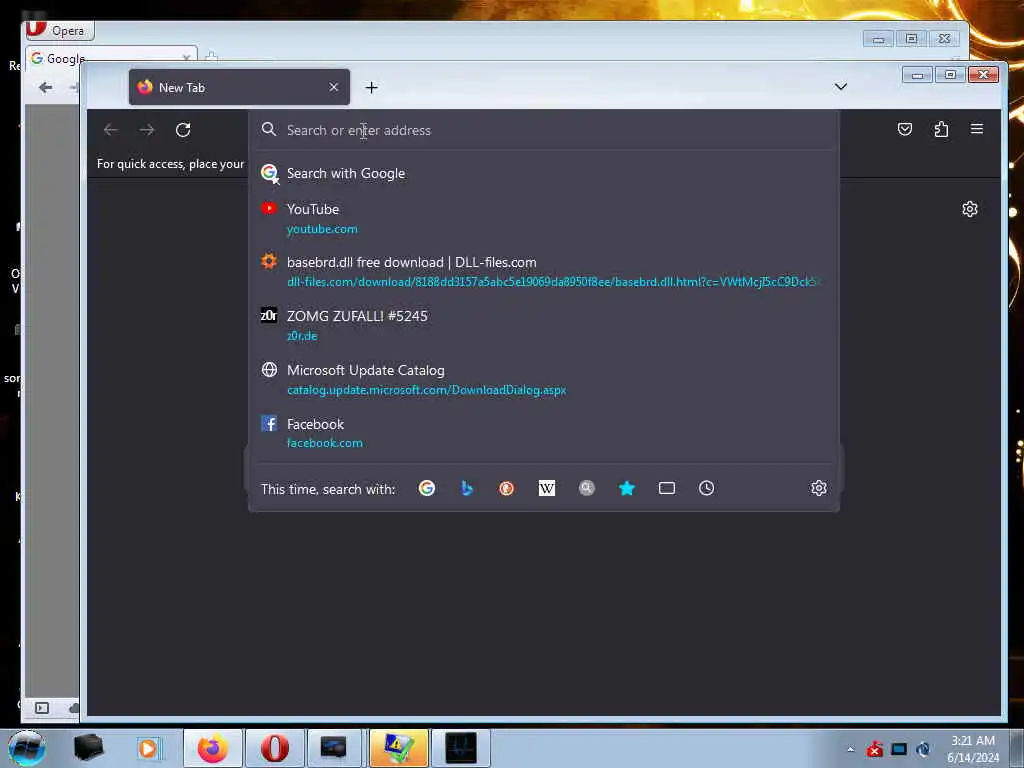Click the taskbar clock showing 3:21 AM
1024x768 pixels.
[x=973, y=749]
